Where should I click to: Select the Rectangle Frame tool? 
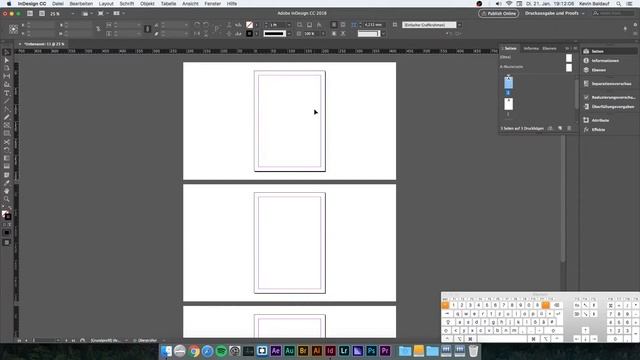[7, 126]
